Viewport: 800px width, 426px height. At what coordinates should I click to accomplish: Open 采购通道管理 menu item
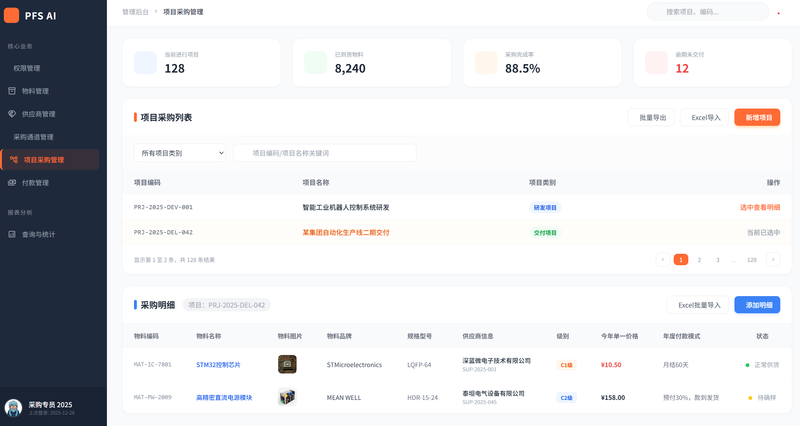click(33, 137)
